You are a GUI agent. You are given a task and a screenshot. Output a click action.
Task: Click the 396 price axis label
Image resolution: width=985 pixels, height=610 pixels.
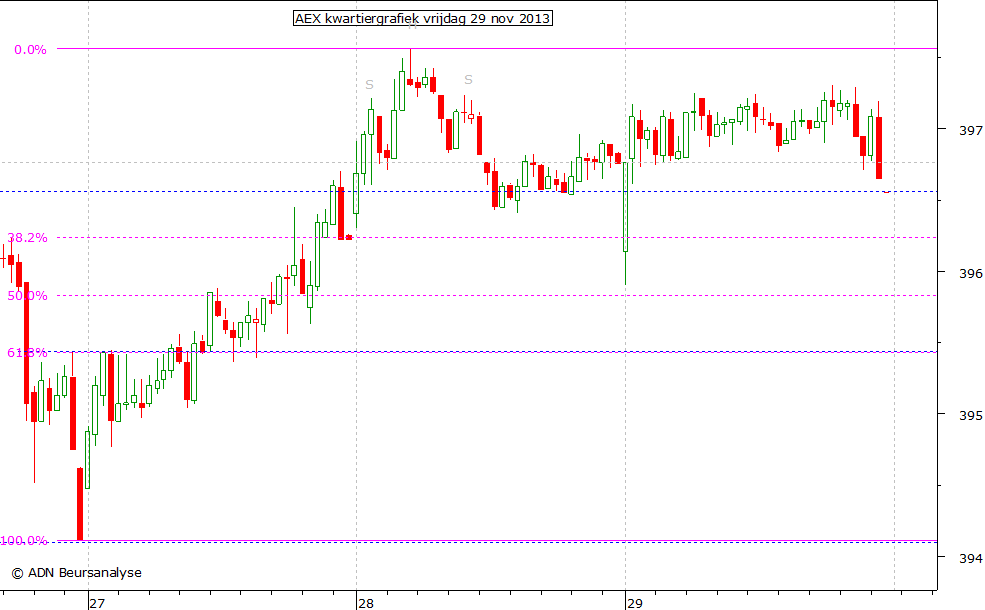(971, 273)
